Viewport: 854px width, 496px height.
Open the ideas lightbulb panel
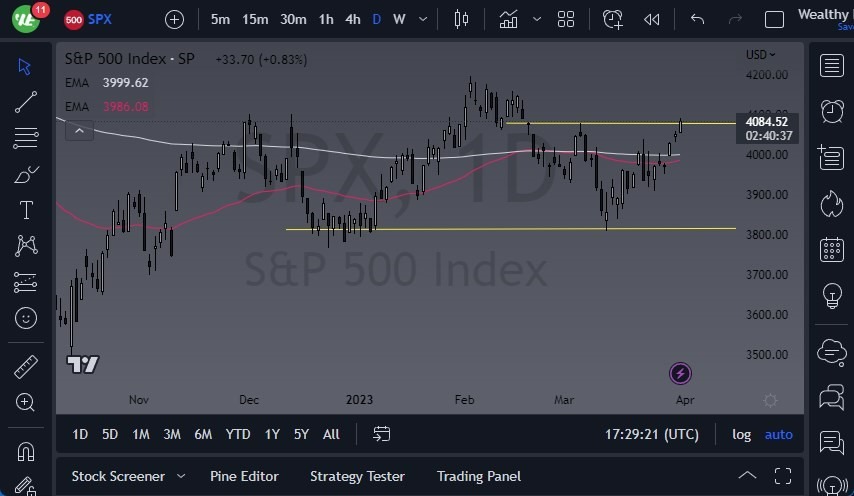(x=832, y=296)
